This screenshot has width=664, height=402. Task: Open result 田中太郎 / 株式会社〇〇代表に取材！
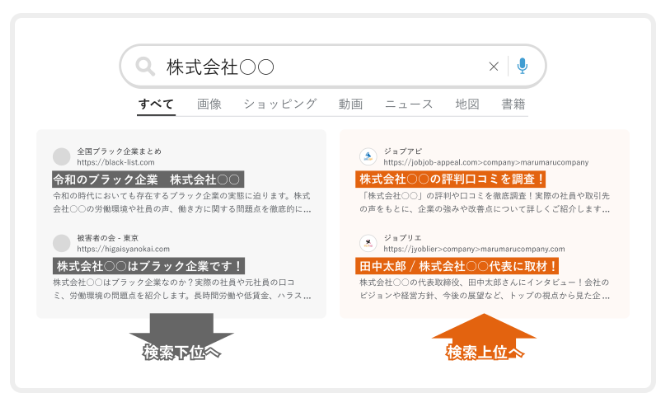(457, 266)
